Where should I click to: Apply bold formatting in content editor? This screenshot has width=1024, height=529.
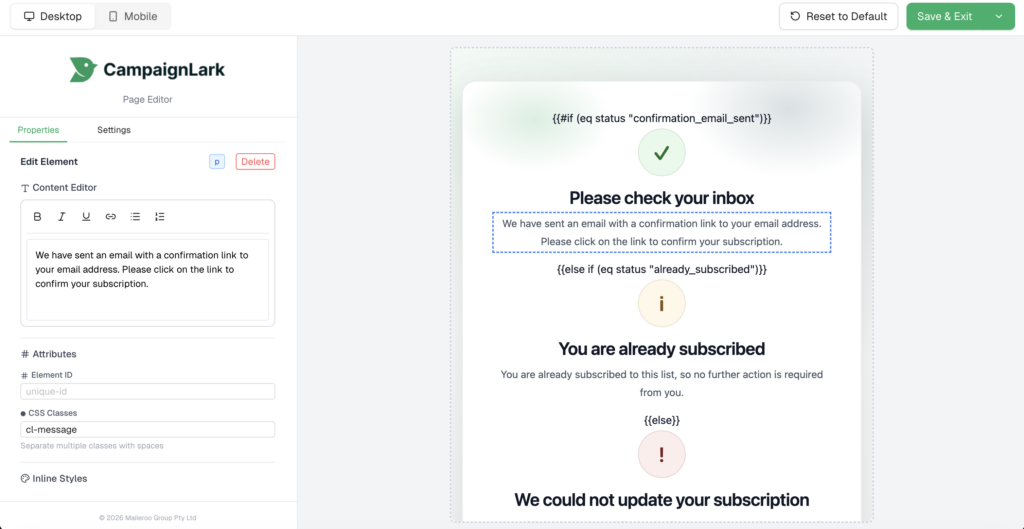[x=38, y=217]
